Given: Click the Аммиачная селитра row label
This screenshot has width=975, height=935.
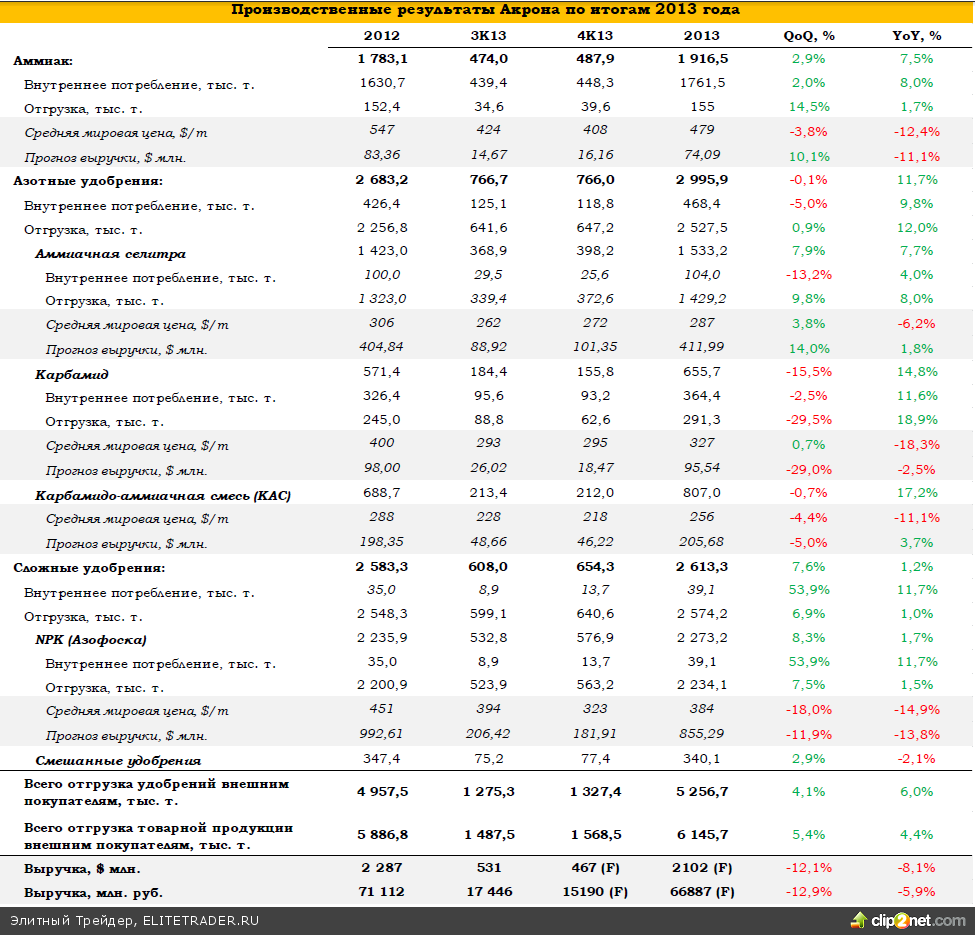Looking at the screenshot, I should [x=110, y=254].
